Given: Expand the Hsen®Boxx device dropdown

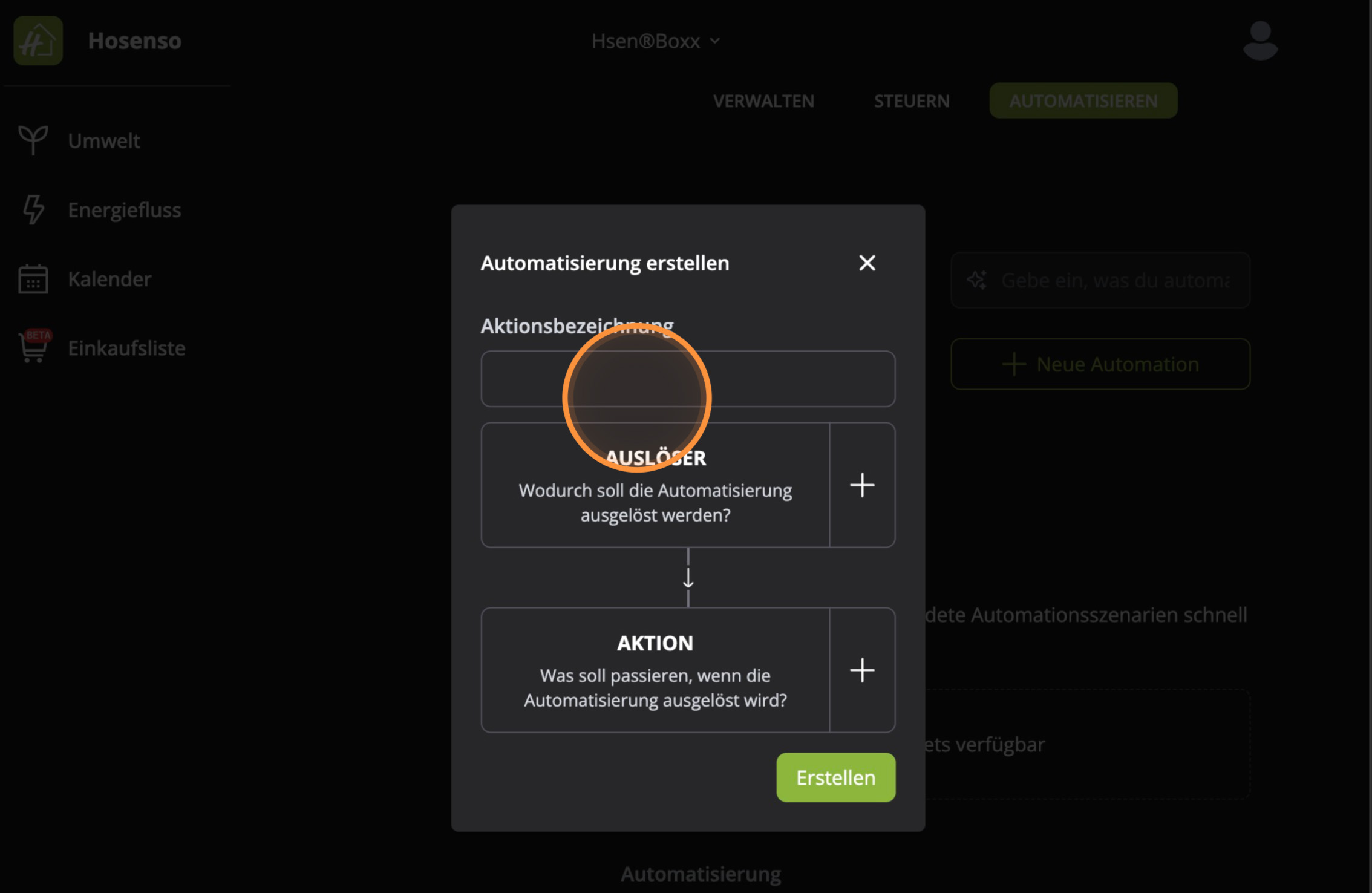Looking at the screenshot, I should pos(656,40).
